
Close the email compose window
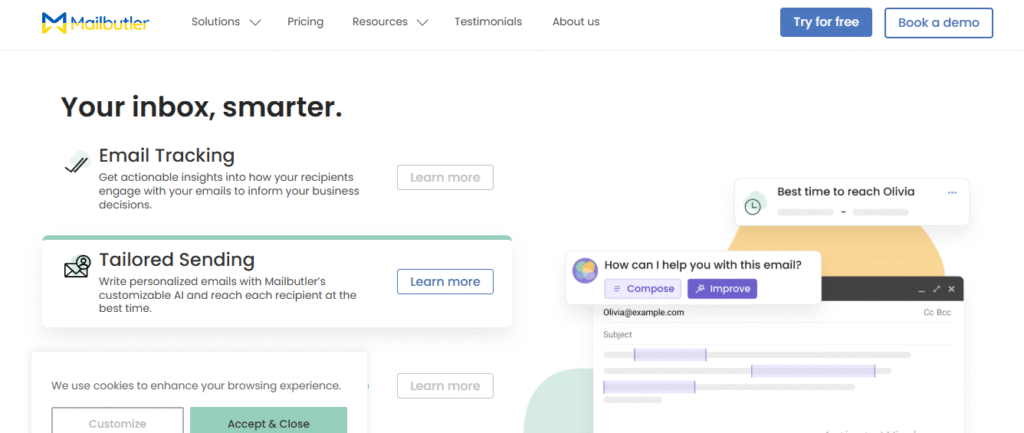(952, 289)
